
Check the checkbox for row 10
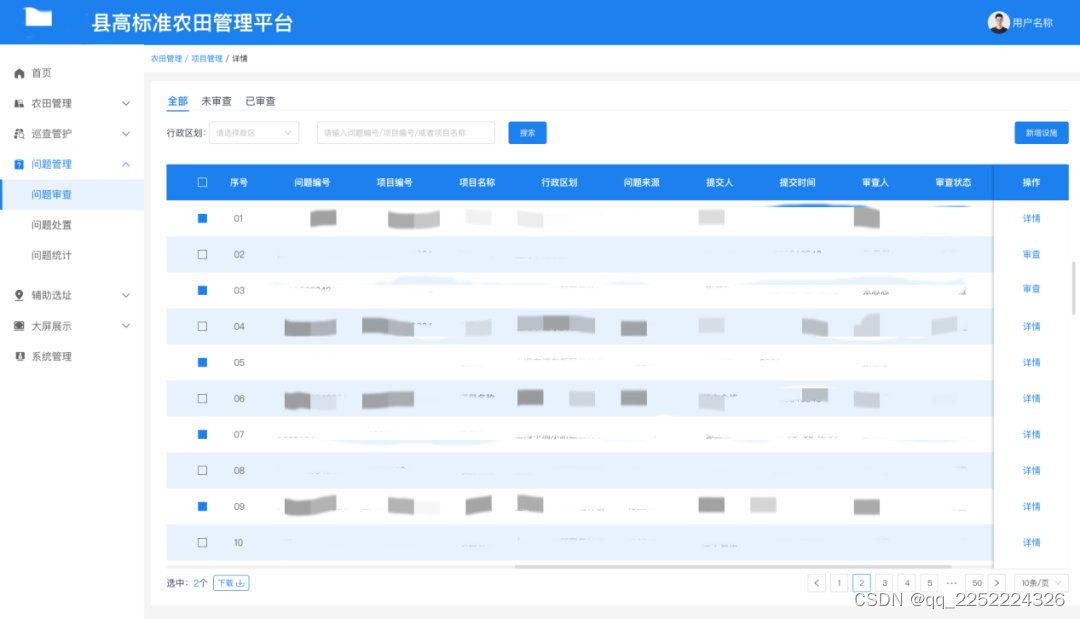(202, 543)
